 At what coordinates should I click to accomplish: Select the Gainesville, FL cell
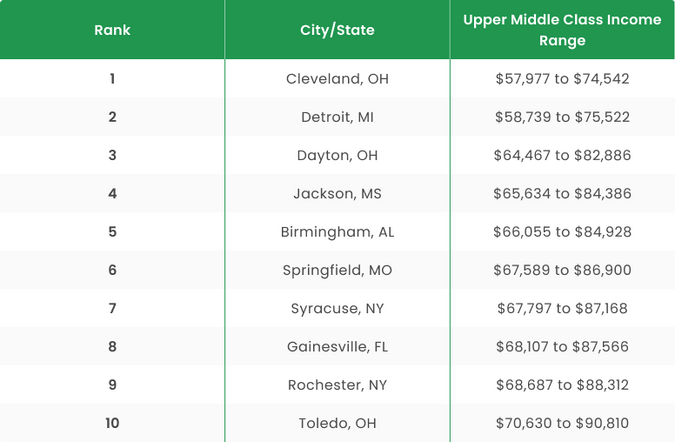[x=337, y=347]
